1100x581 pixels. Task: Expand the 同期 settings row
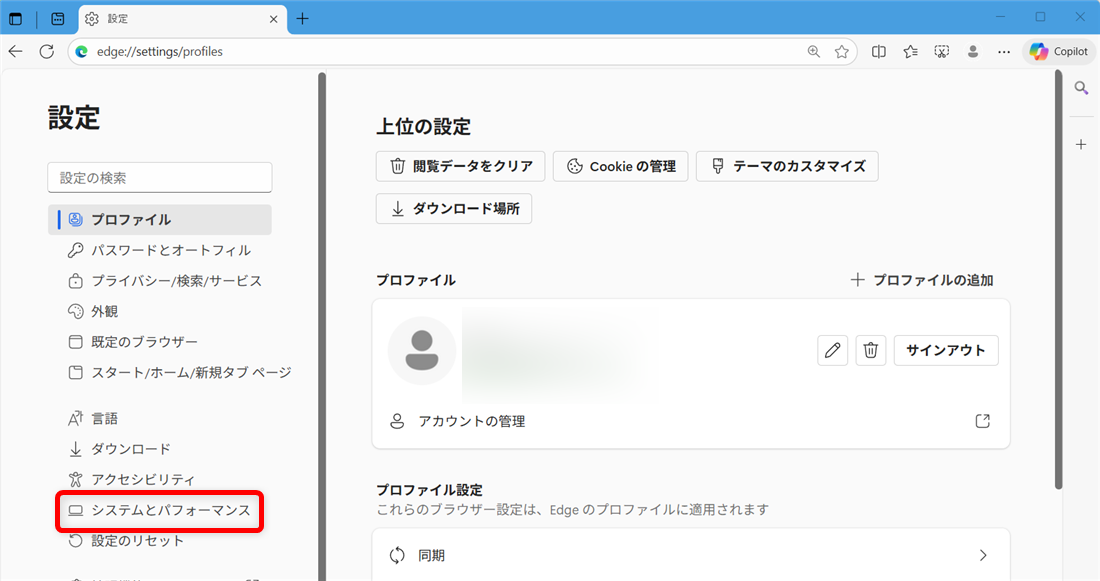click(x=690, y=554)
